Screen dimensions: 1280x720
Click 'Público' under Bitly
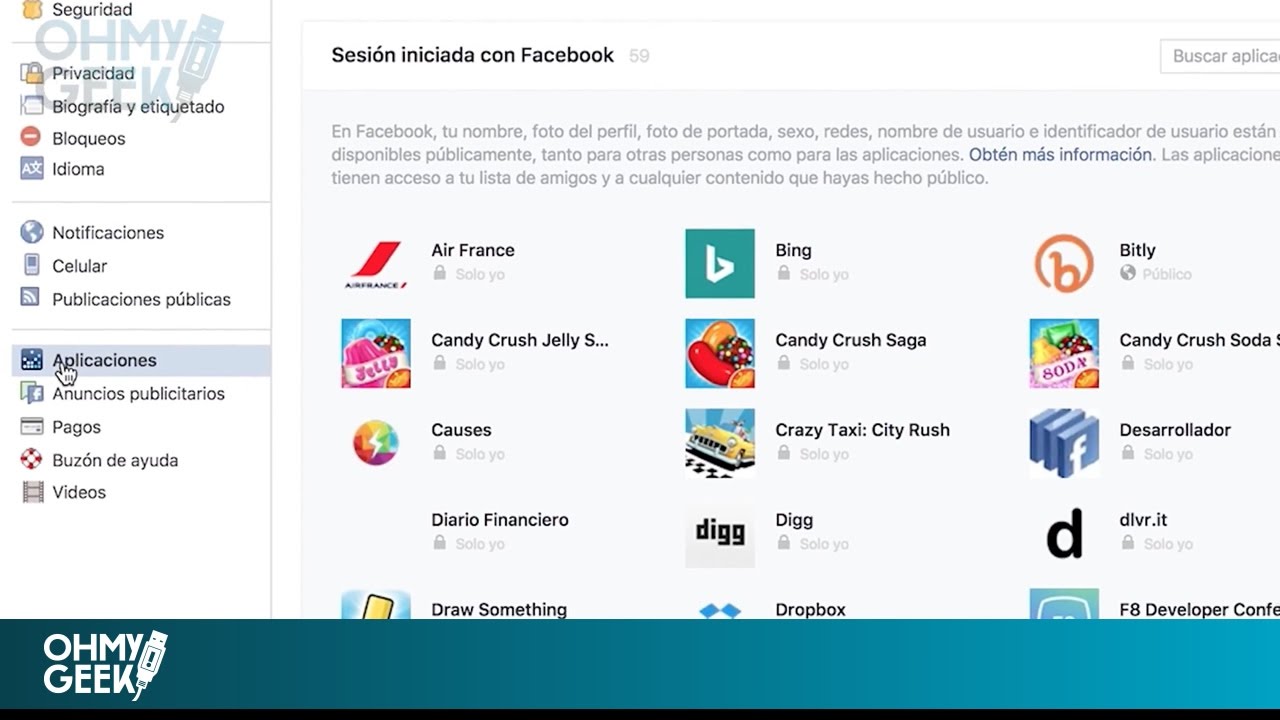tap(1168, 274)
